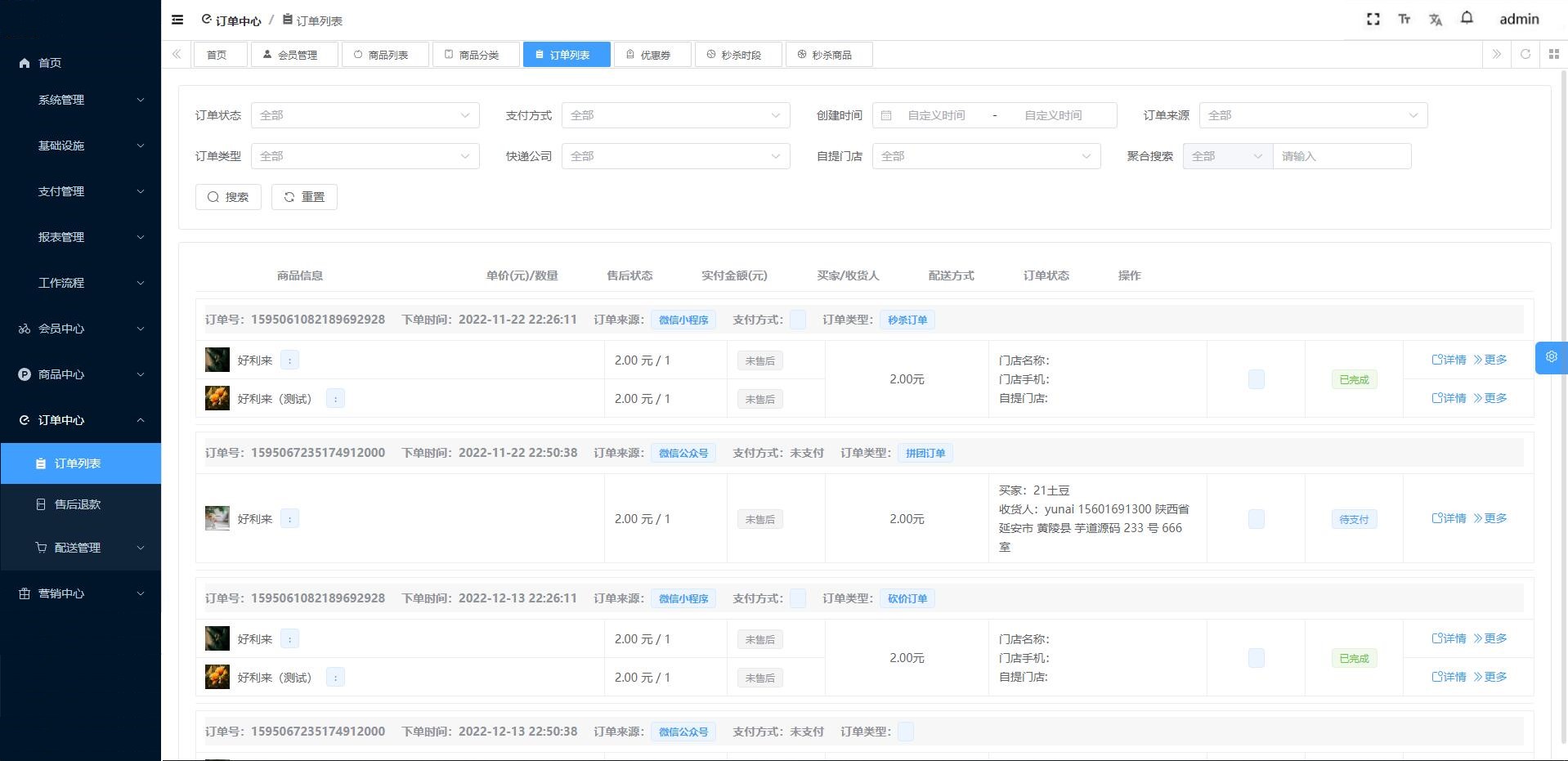
Task: Click the calendar icon in 创建时间 field
Action: point(886,115)
